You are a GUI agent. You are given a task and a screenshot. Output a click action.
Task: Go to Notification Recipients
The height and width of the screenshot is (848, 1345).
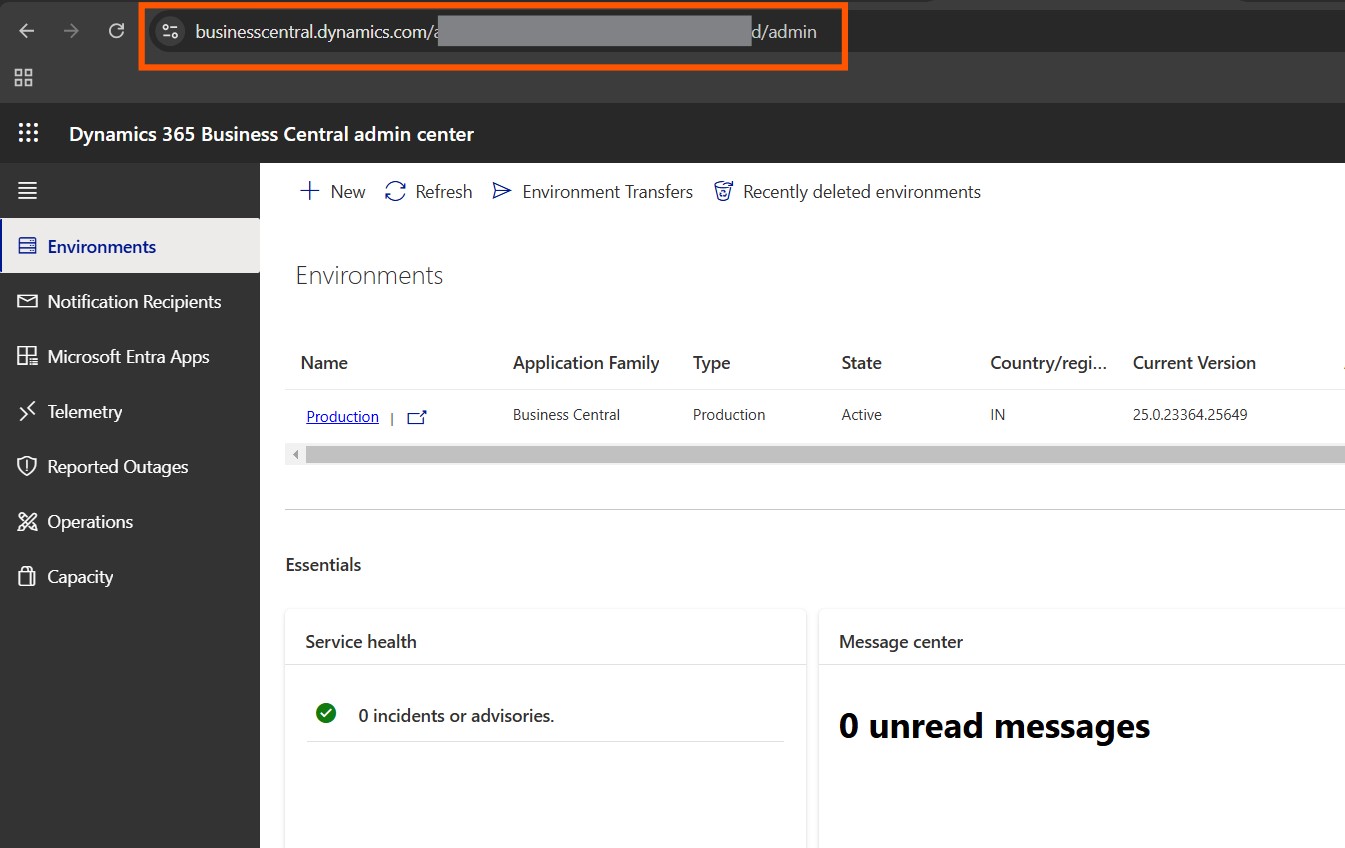[x=134, y=301]
